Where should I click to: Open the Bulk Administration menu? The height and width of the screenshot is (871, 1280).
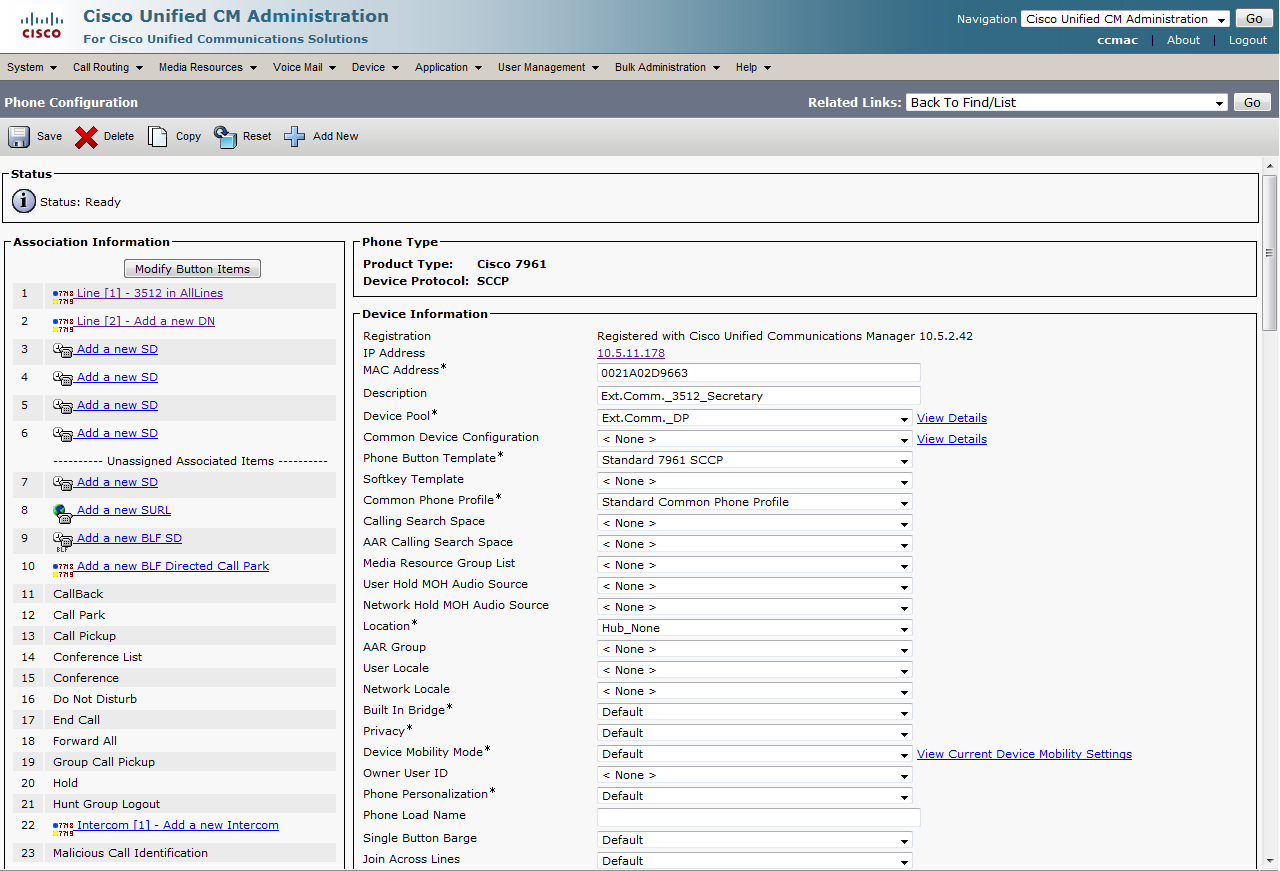[x=667, y=67]
